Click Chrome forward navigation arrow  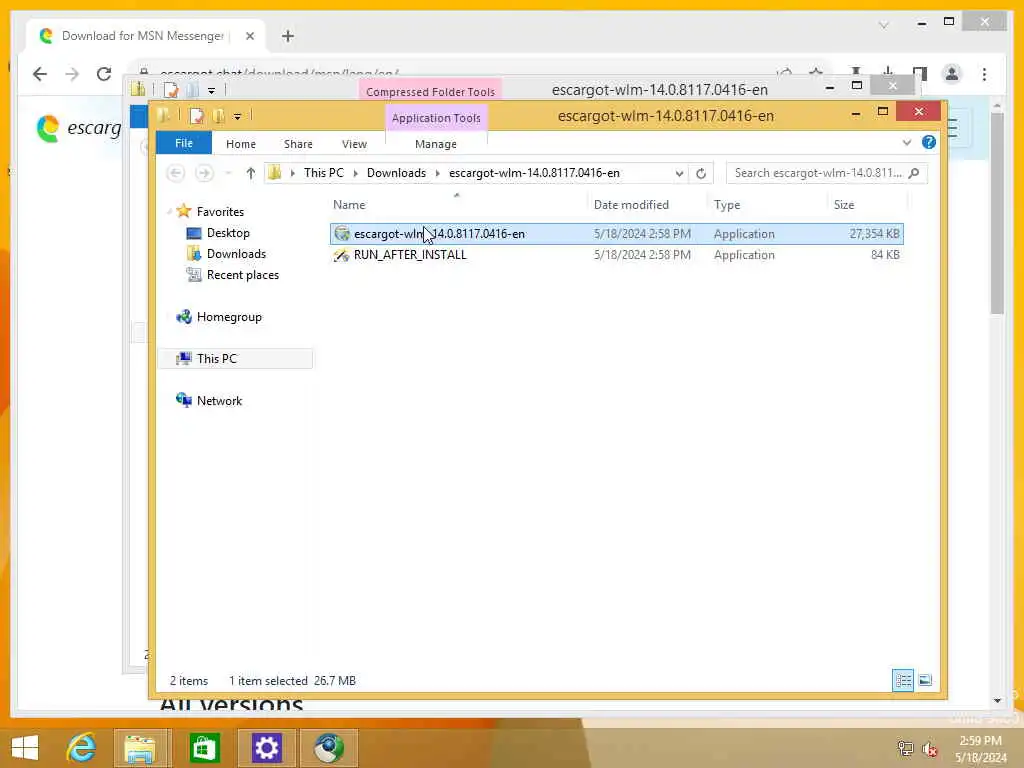tap(72, 74)
